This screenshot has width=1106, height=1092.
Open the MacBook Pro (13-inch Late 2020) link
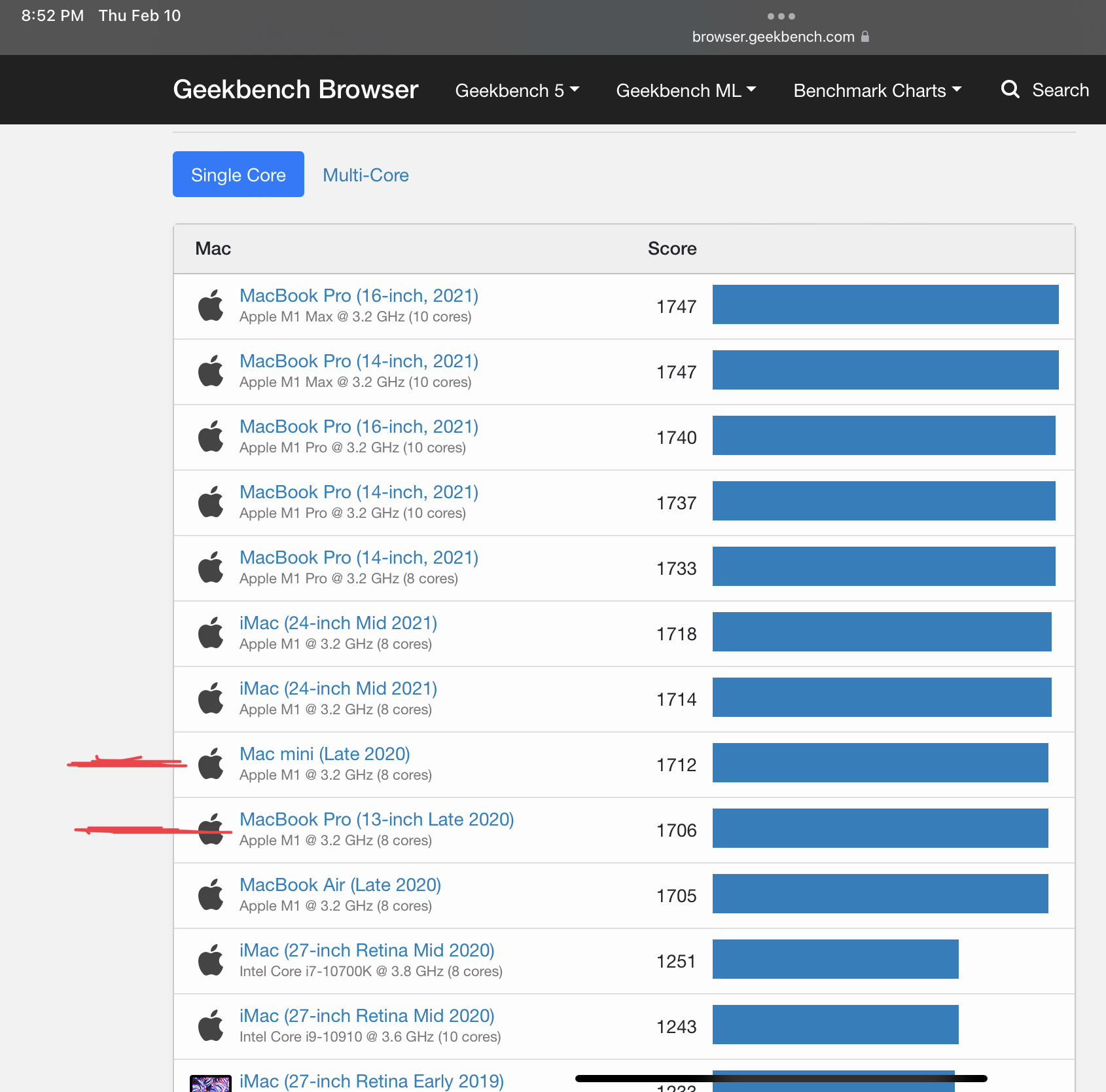(377, 819)
